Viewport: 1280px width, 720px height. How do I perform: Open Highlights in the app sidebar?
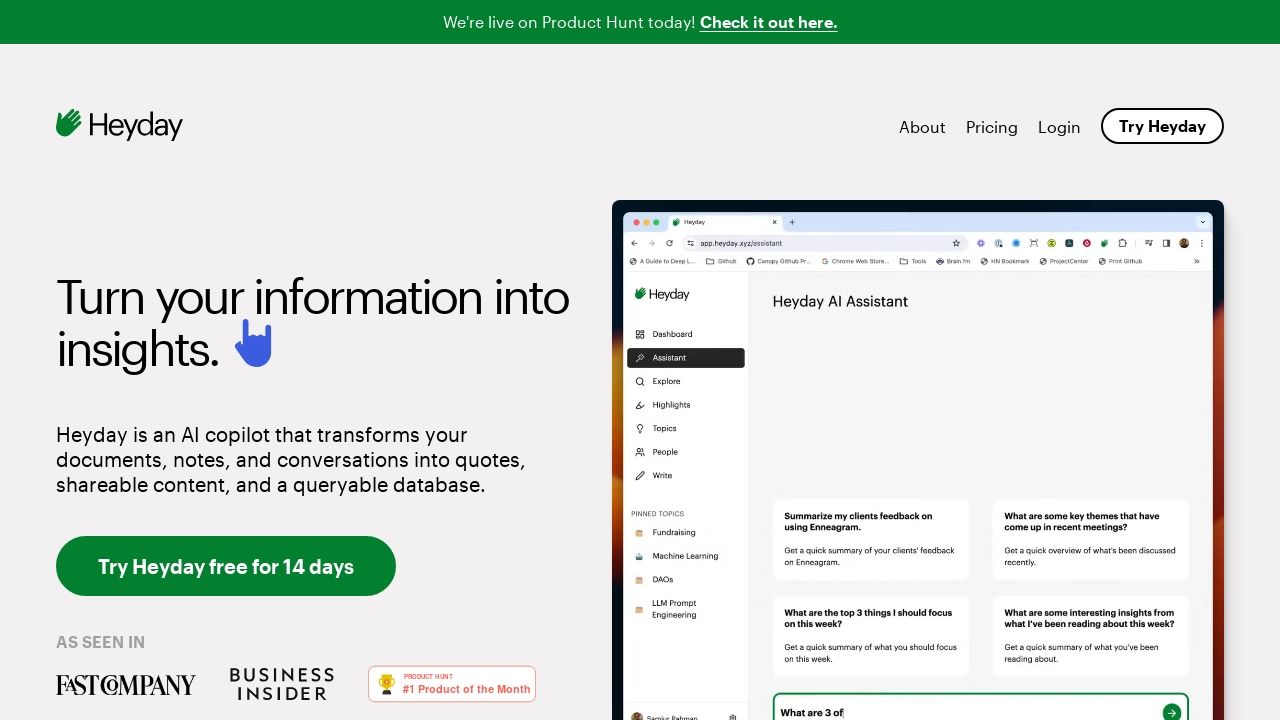(x=686, y=405)
